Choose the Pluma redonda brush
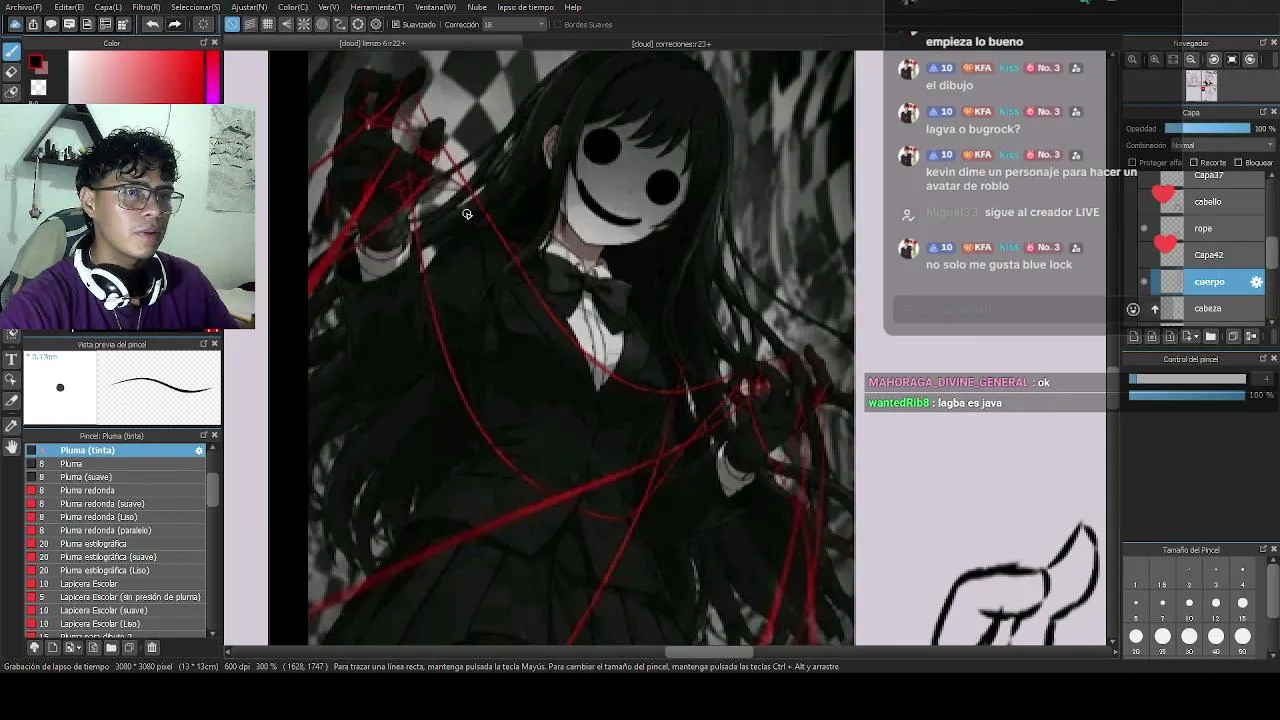The width and height of the screenshot is (1280, 720). [115, 491]
